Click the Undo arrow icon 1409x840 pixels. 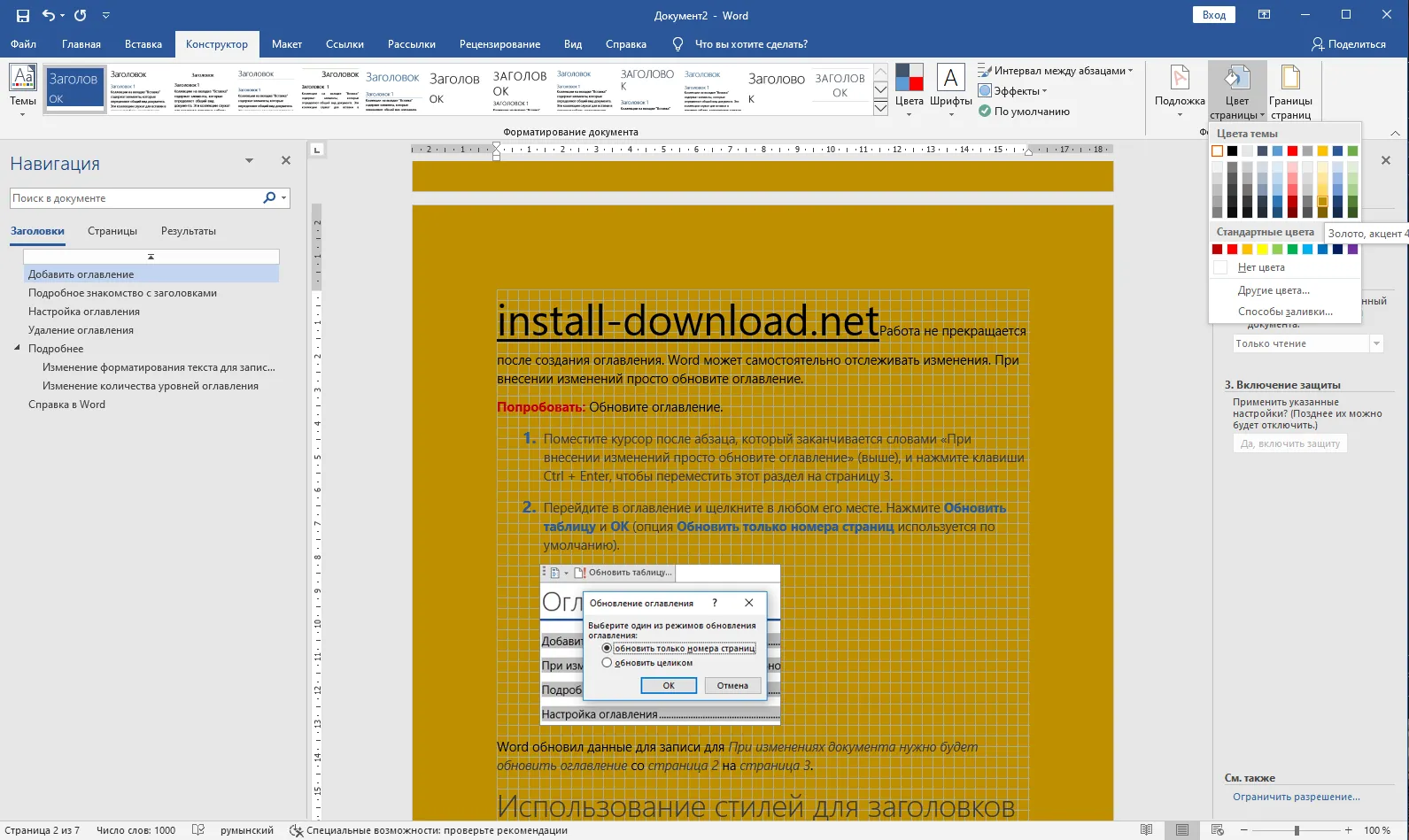49,15
